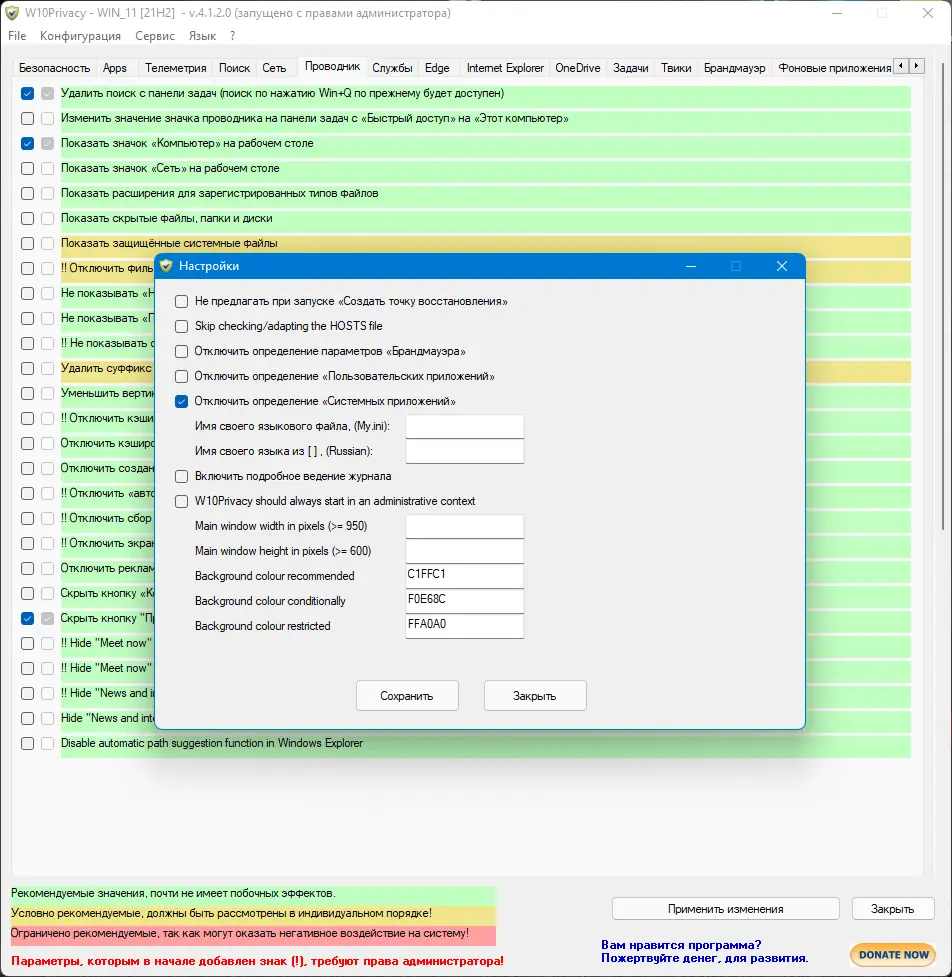
Task: Switch to the OneDrive tab
Action: coord(578,68)
